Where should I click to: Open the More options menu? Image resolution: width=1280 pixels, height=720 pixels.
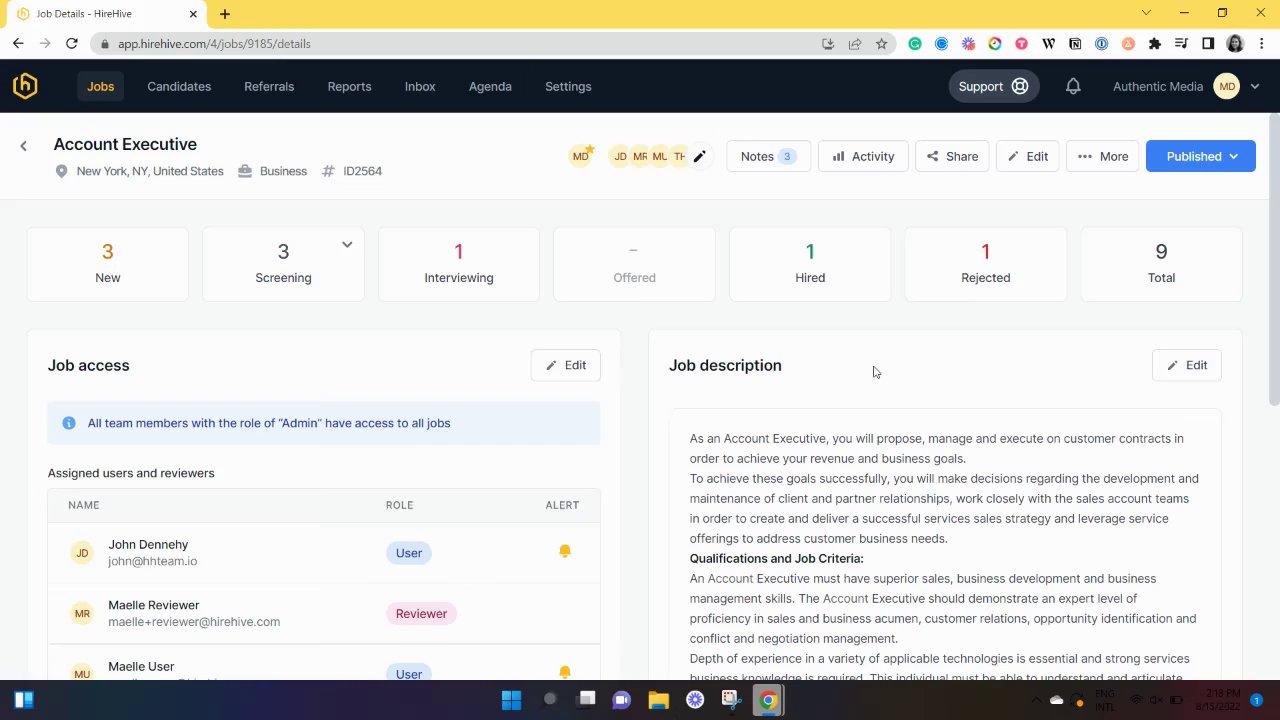(x=1102, y=156)
